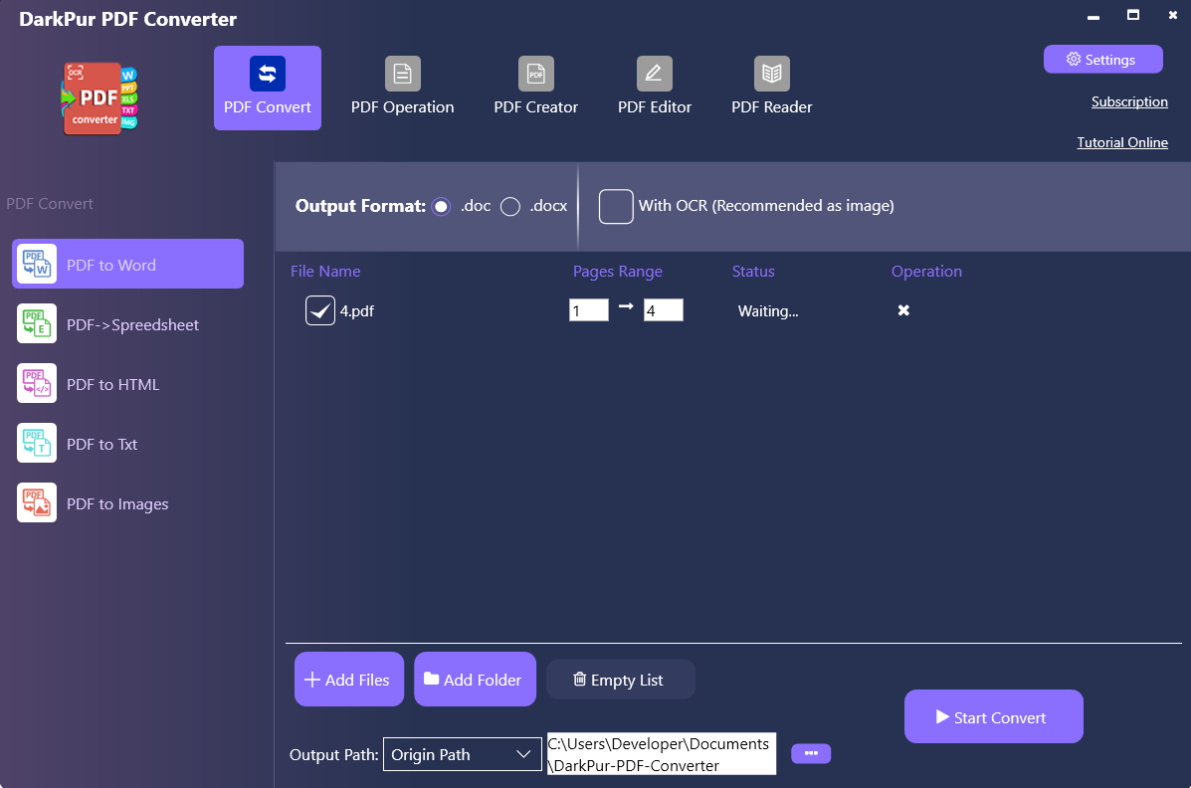The width and height of the screenshot is (1191, 788).
Task: Open the PDF Reader book icon
Action: [771, 74]
